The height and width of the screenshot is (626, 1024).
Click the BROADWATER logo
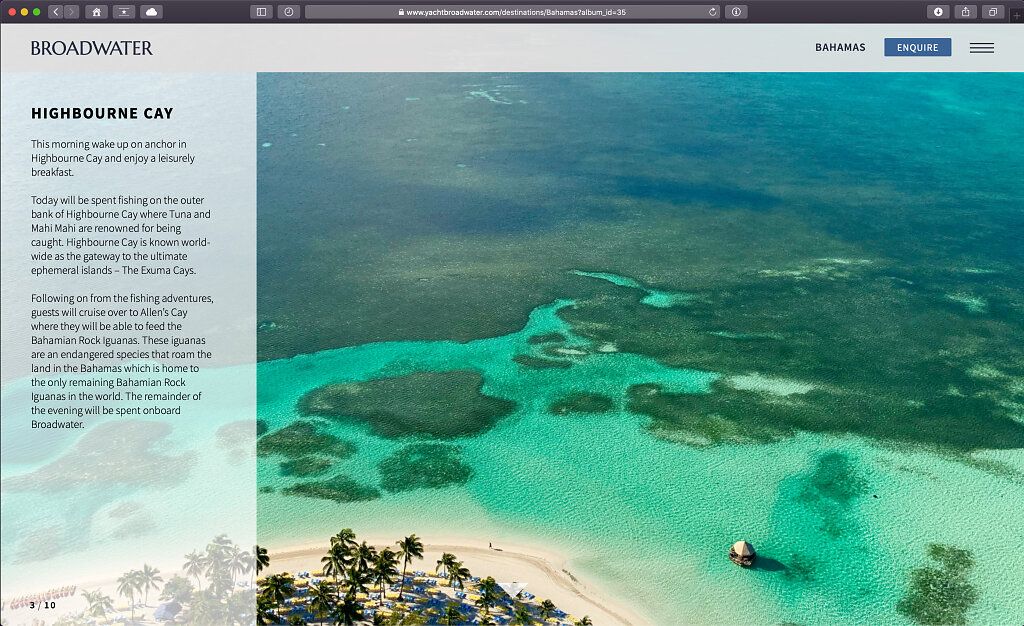[91, 48]
